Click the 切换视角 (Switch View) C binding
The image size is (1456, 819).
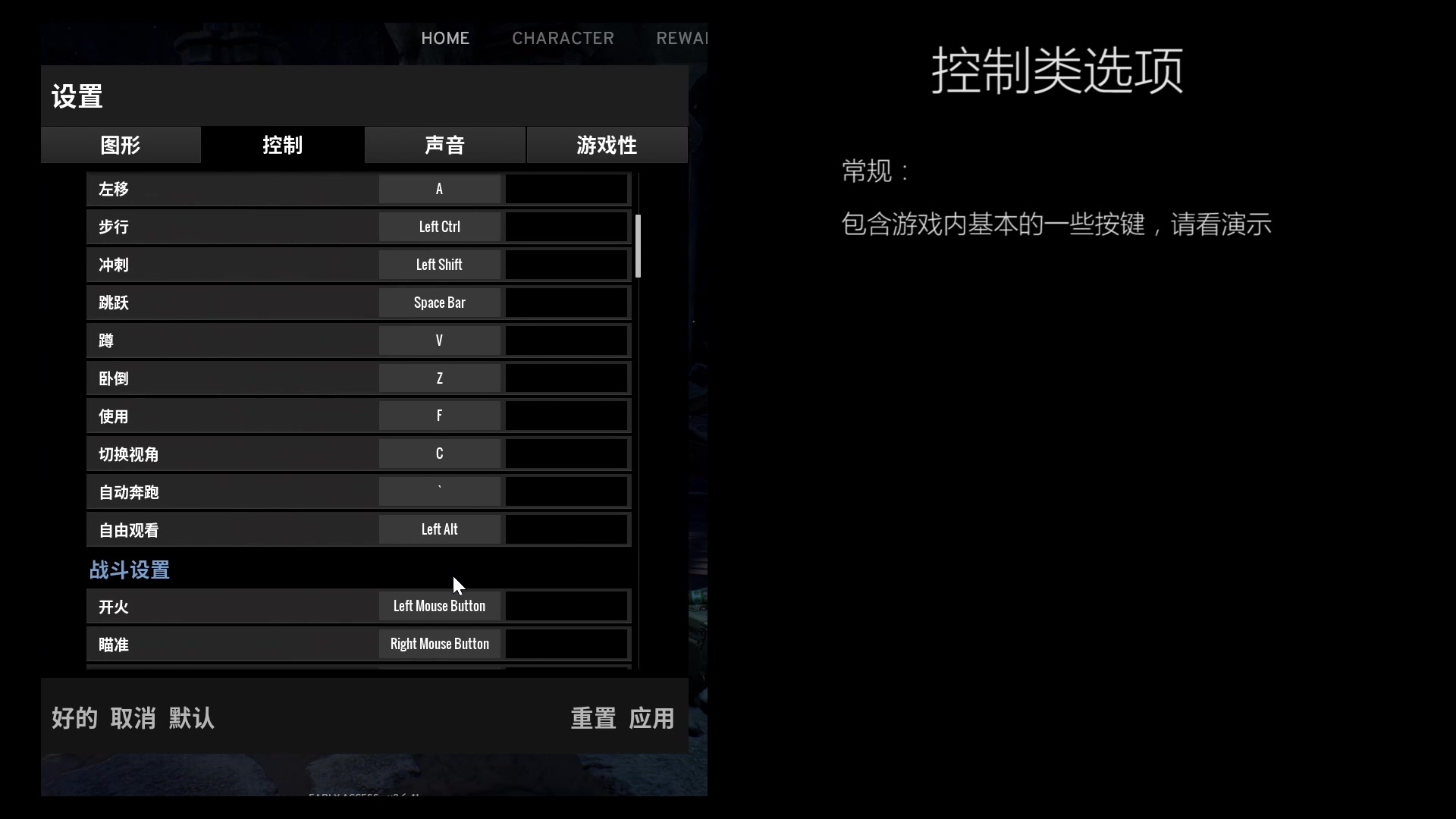pos(438,454)
